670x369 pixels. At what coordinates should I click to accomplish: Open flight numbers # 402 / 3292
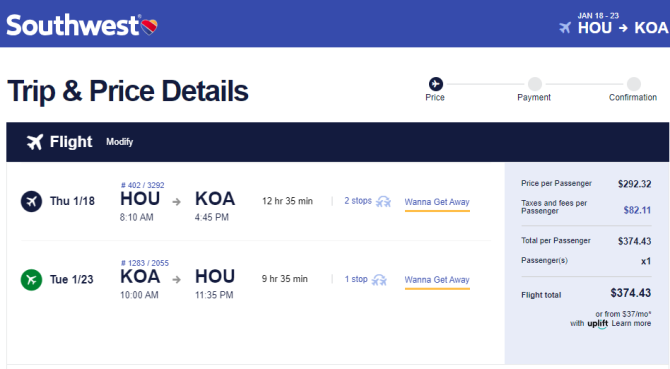(143, 185)
